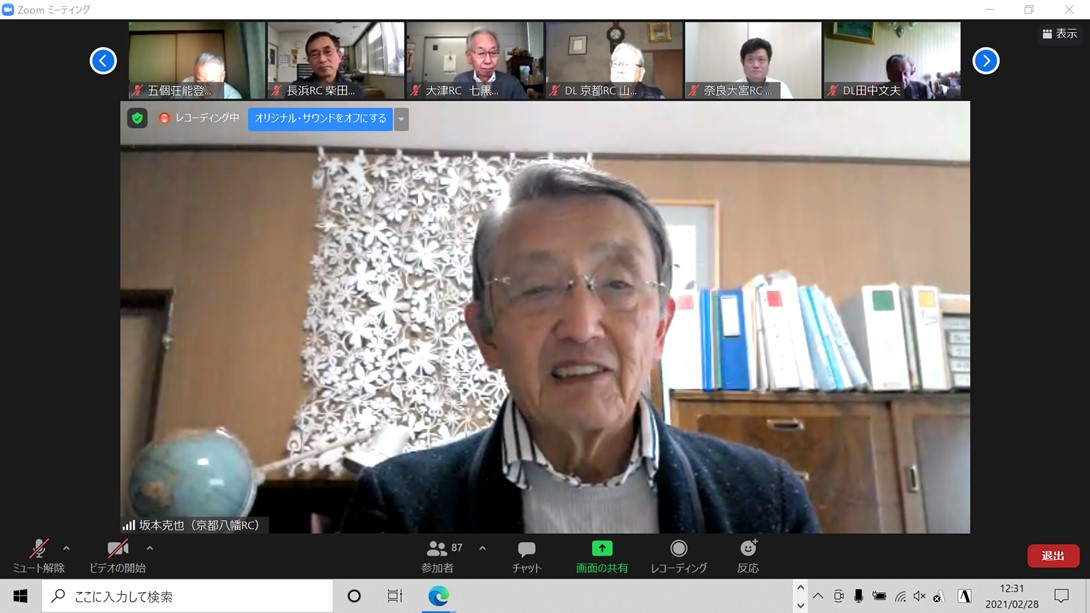Unmute microphone (ミュート解除)
Viewport: 1090px width, 613px height.
pos(38,556)
